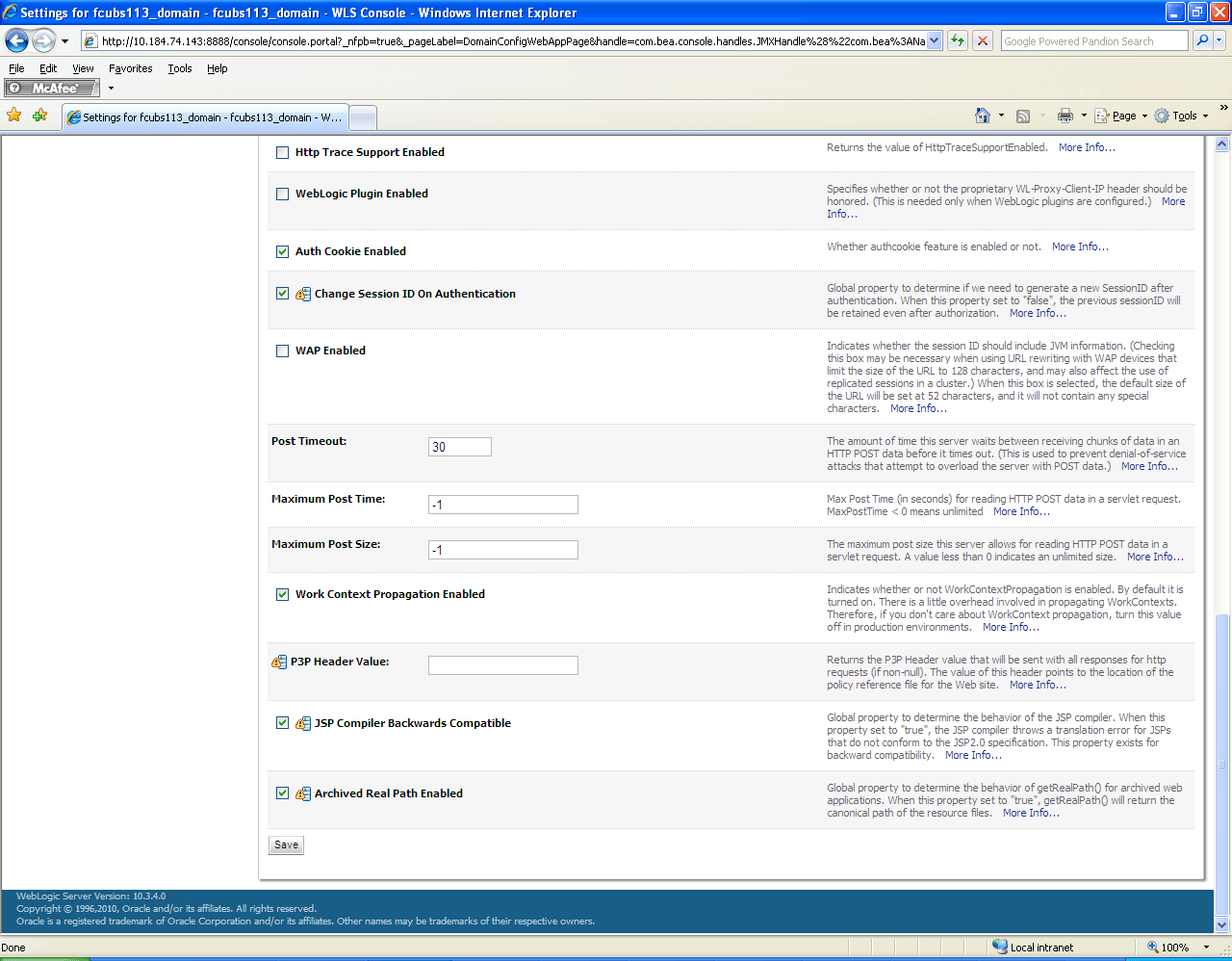Viewport: 1232px width, 961px height.
Task: Open the File menu
Action: pyautogui.click(x=16, y=68)
